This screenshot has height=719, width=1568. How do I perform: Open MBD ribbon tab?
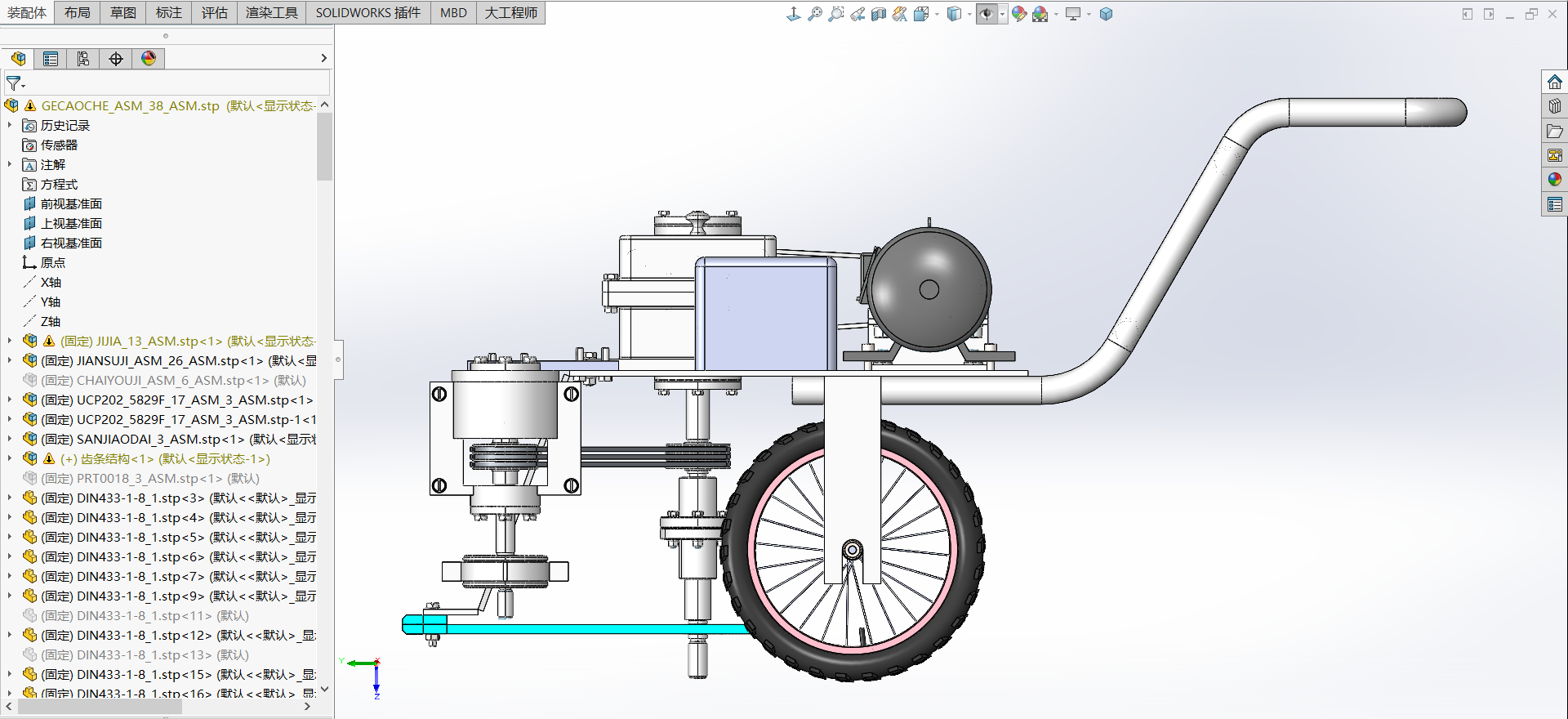(453, 12)
